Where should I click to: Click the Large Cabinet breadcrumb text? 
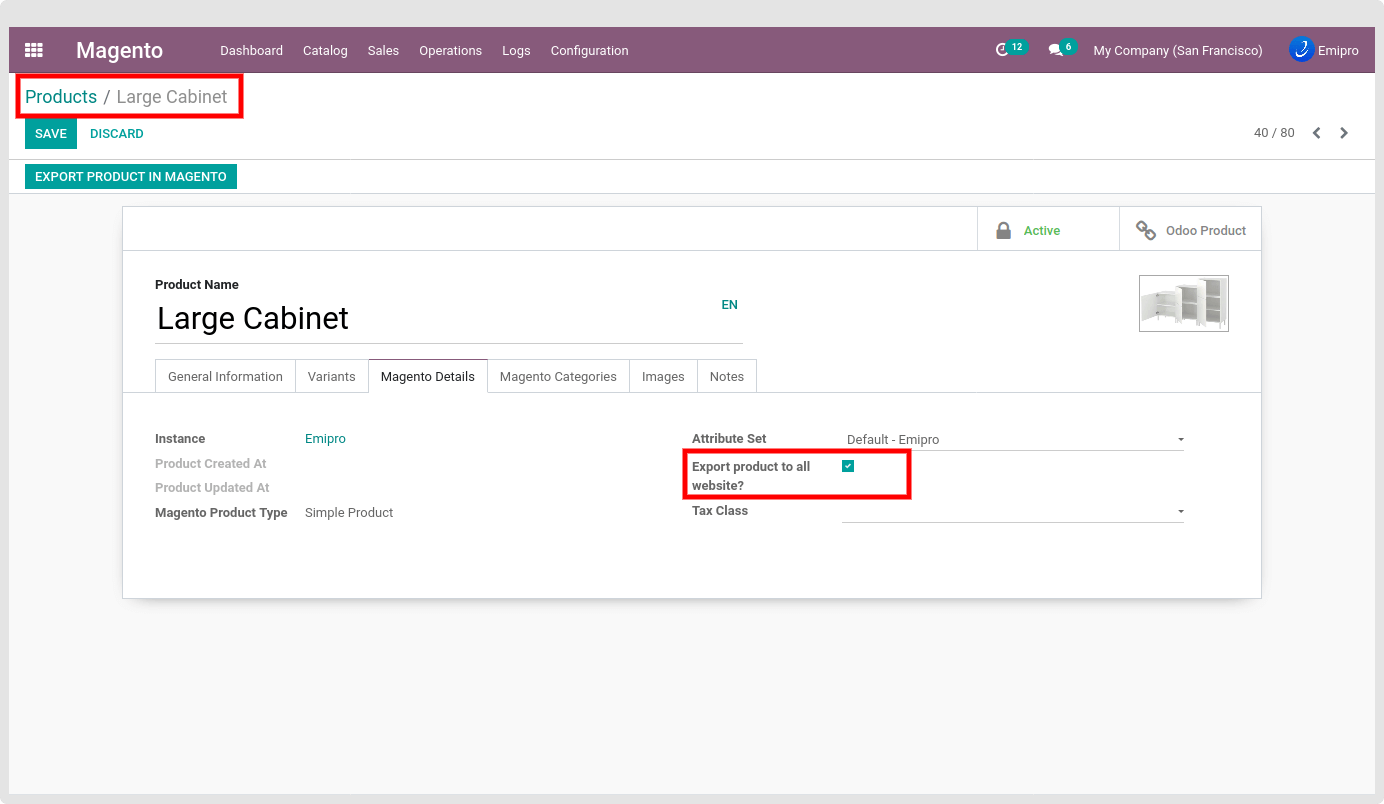tap(172, 97)
